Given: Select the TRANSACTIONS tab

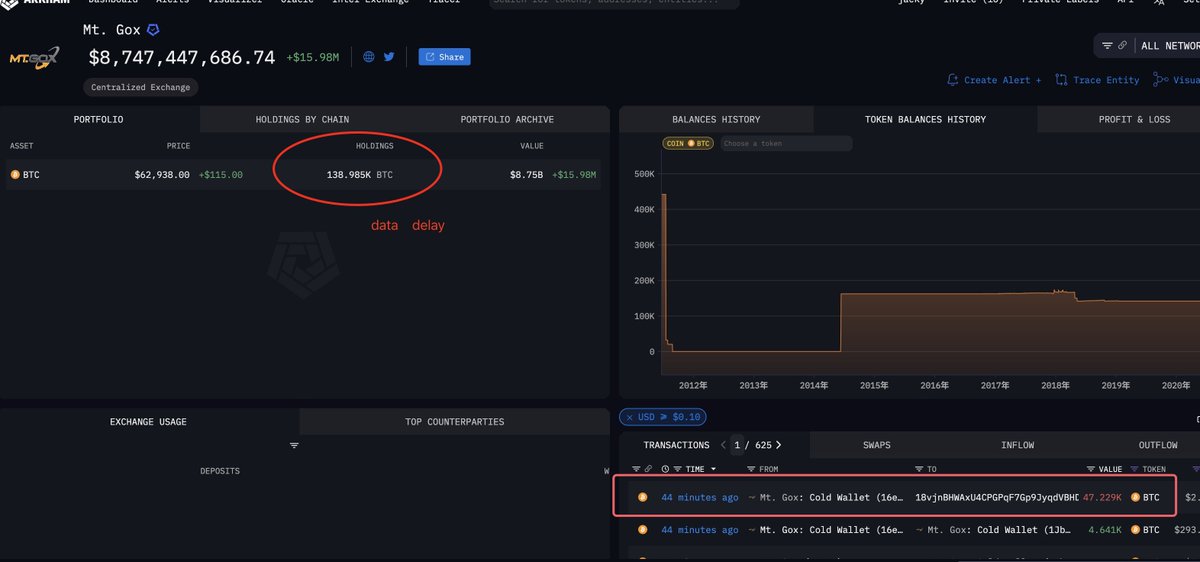Looking at the screenshot, I should tap(676, 445).
